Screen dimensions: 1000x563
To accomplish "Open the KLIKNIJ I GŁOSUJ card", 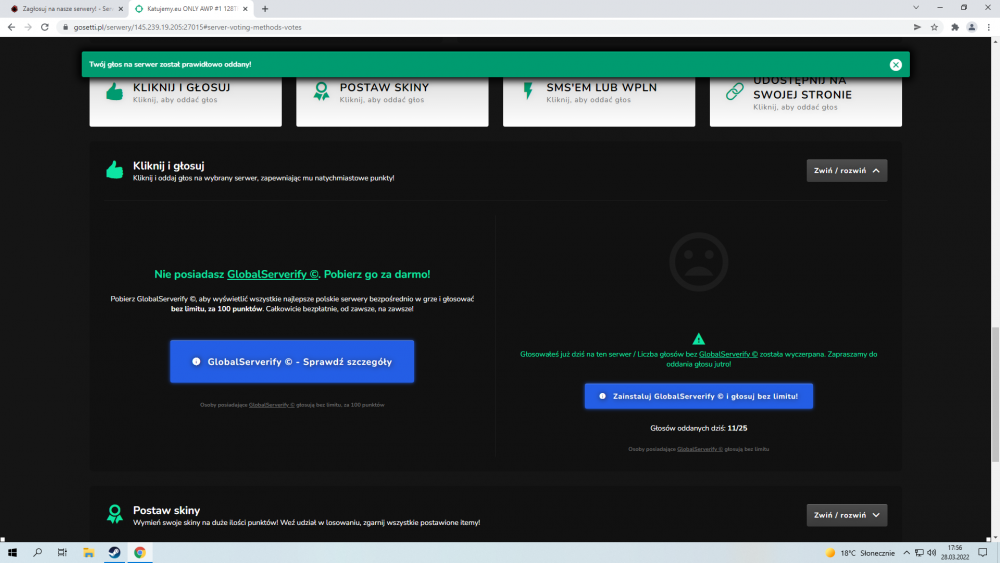I will [x=186, y=101].
